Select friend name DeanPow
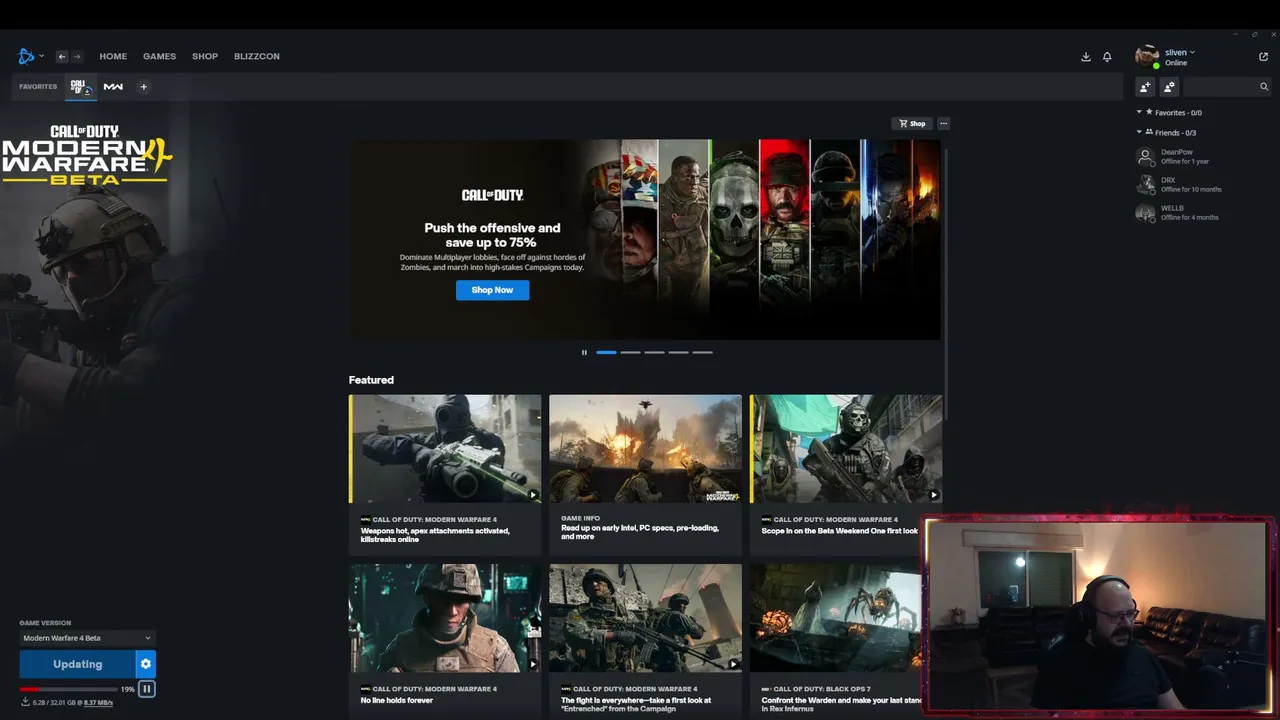This screenshot has width=1280, height=720. pos(1176,152)
